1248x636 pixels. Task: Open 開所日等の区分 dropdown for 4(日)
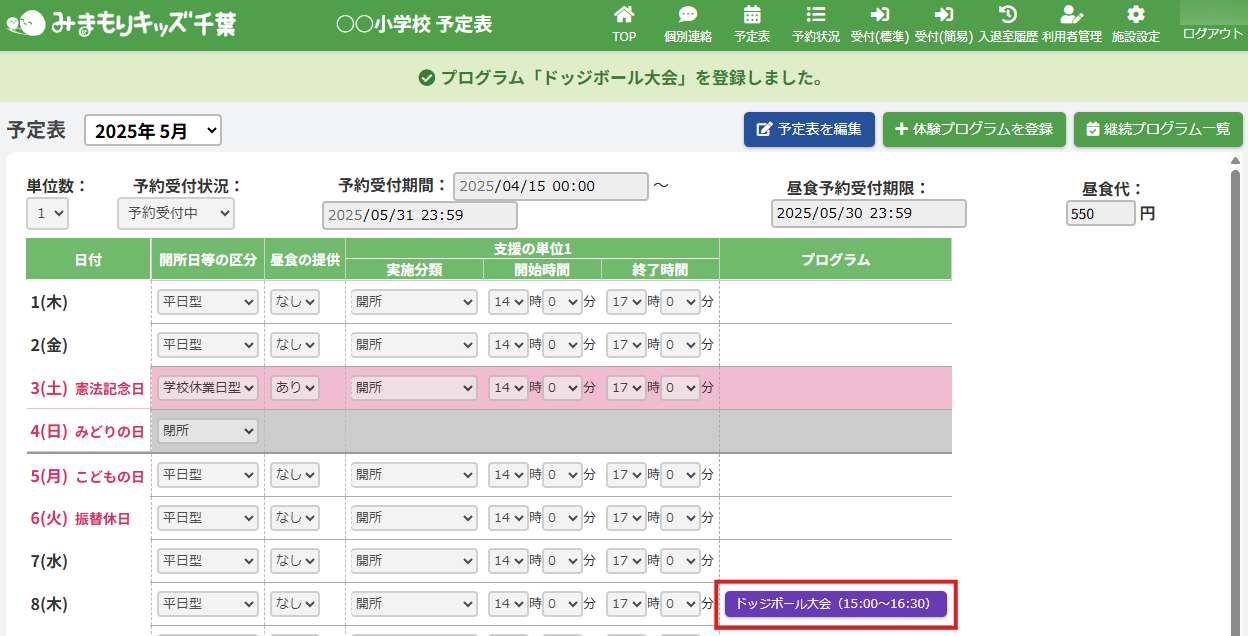[x=207, y=431]
